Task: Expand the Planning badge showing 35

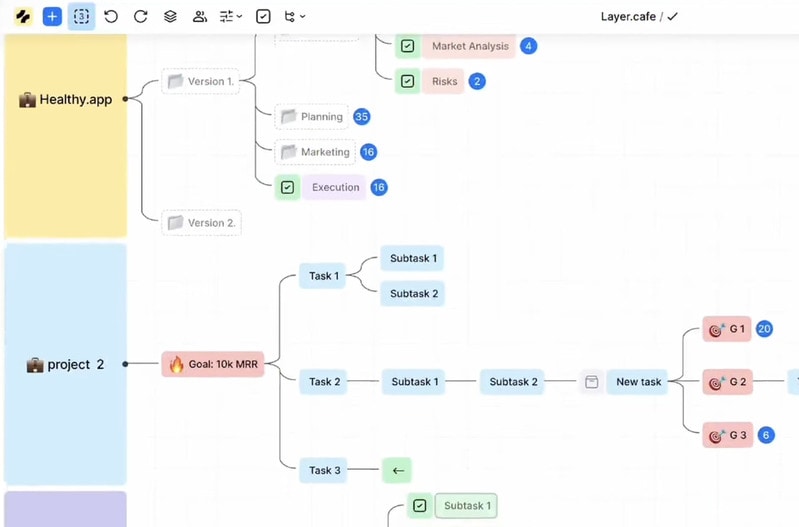Action: tap(362, 117)
